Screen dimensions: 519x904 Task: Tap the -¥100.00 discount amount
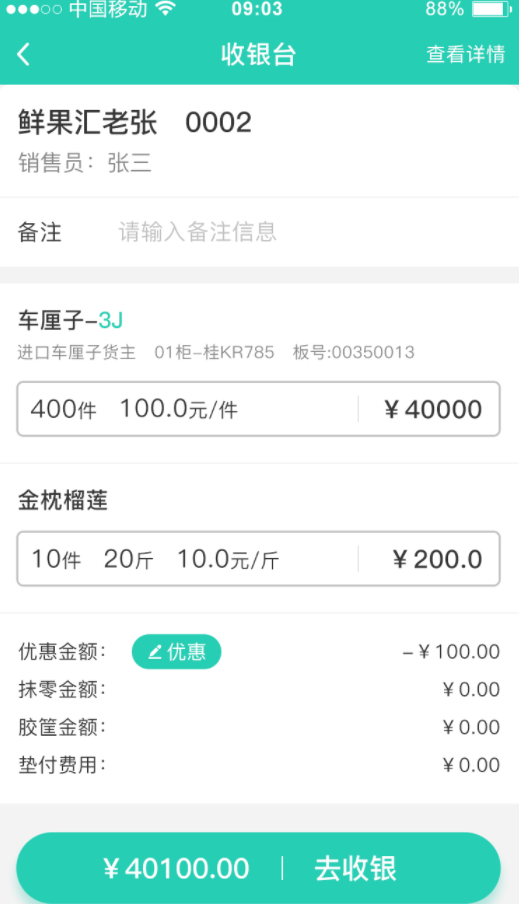pyautogui.click(x=451, y=651)
